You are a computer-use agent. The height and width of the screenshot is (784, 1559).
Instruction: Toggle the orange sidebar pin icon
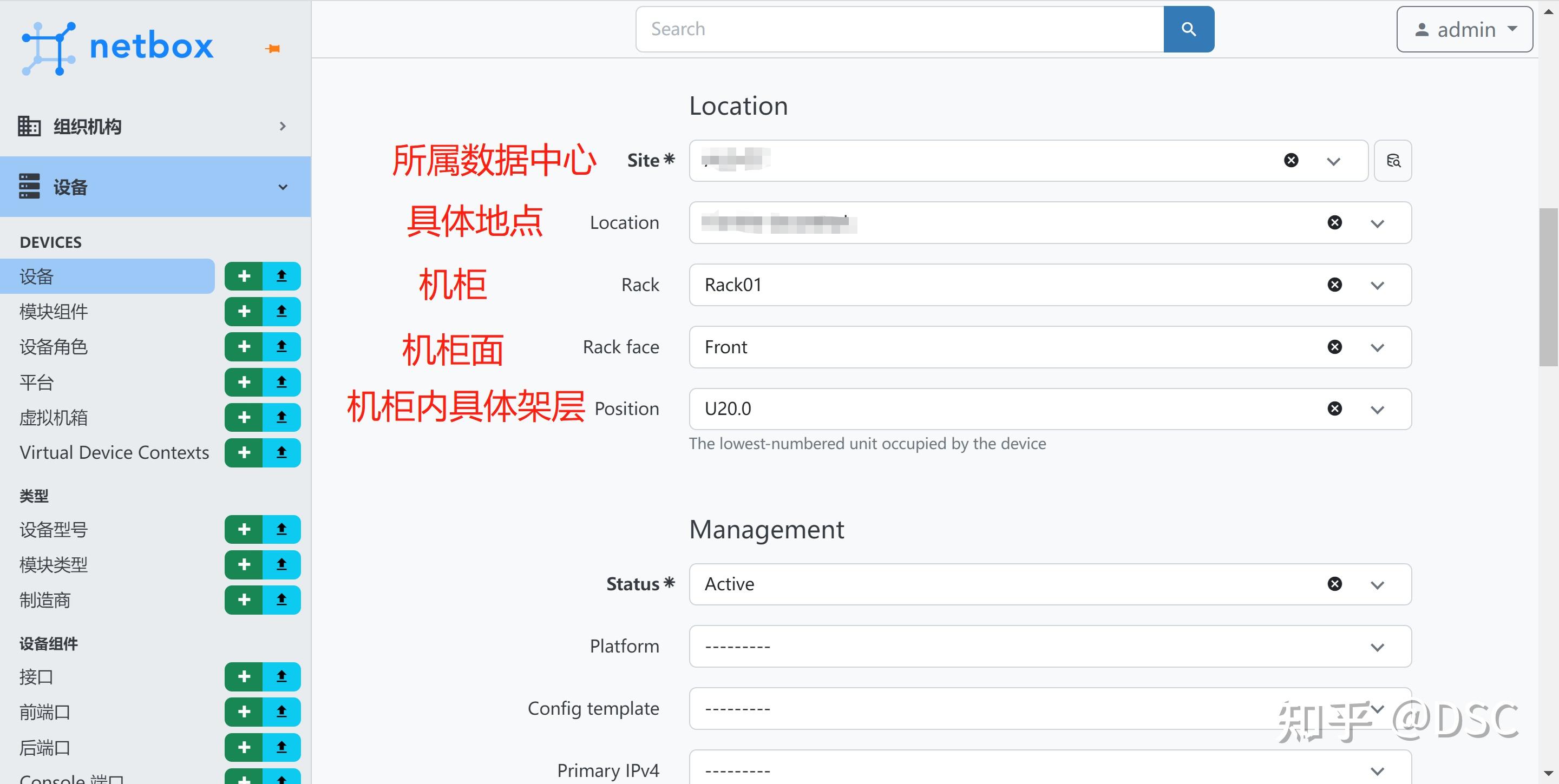[x=272, y=48]
